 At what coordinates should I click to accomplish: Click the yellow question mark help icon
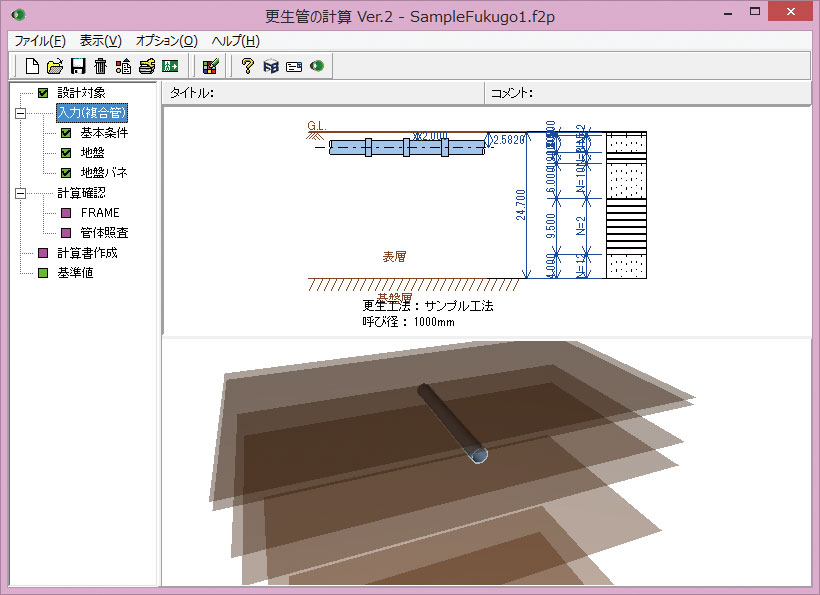pyautogui.click(x=247, y=66)
